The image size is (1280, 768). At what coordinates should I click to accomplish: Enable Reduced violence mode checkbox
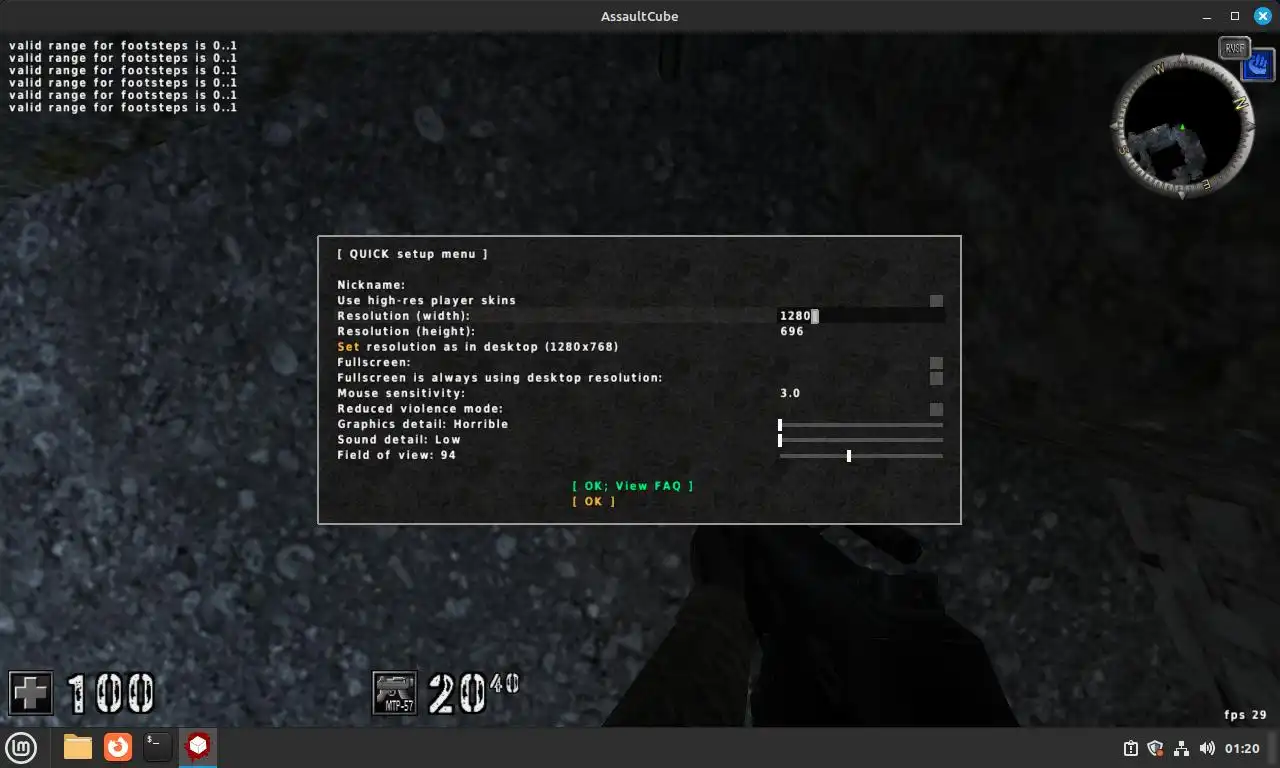tap(936, 409)
